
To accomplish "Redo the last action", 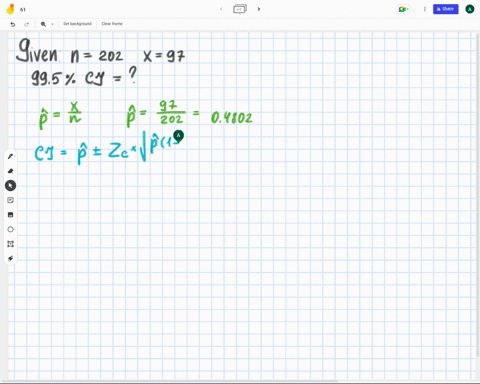I will pyautogui.click(x=26, y=24).
